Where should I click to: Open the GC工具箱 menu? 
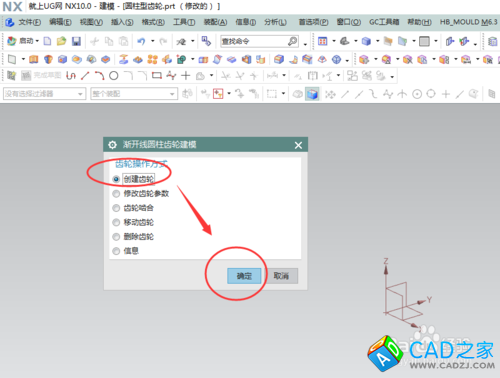tap(384, 22)
